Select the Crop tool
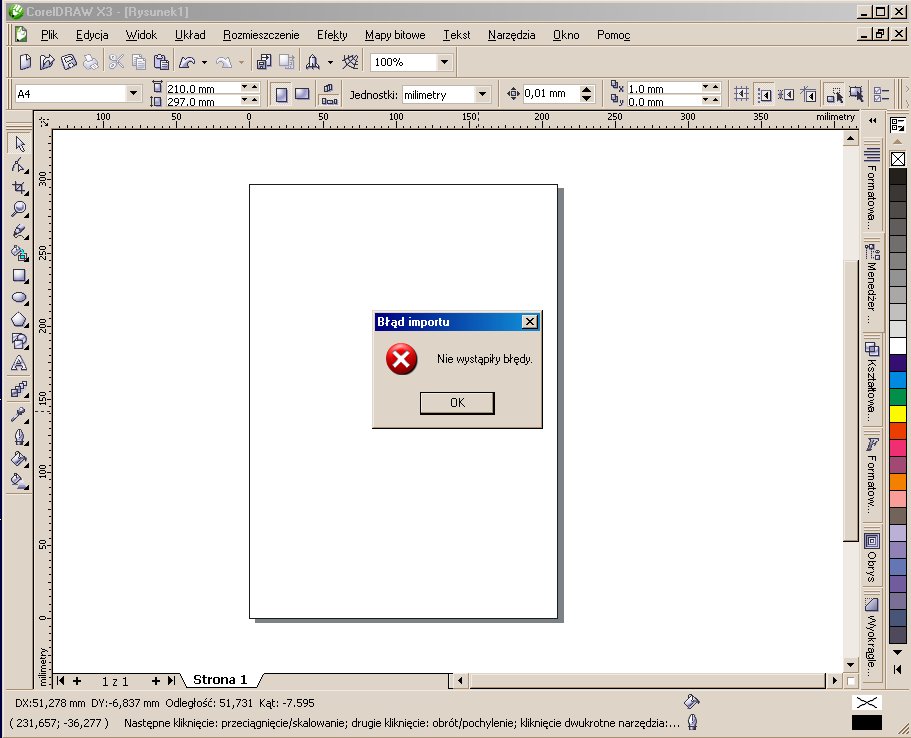Viewport: 911px width, 738px height. (19, 187)
